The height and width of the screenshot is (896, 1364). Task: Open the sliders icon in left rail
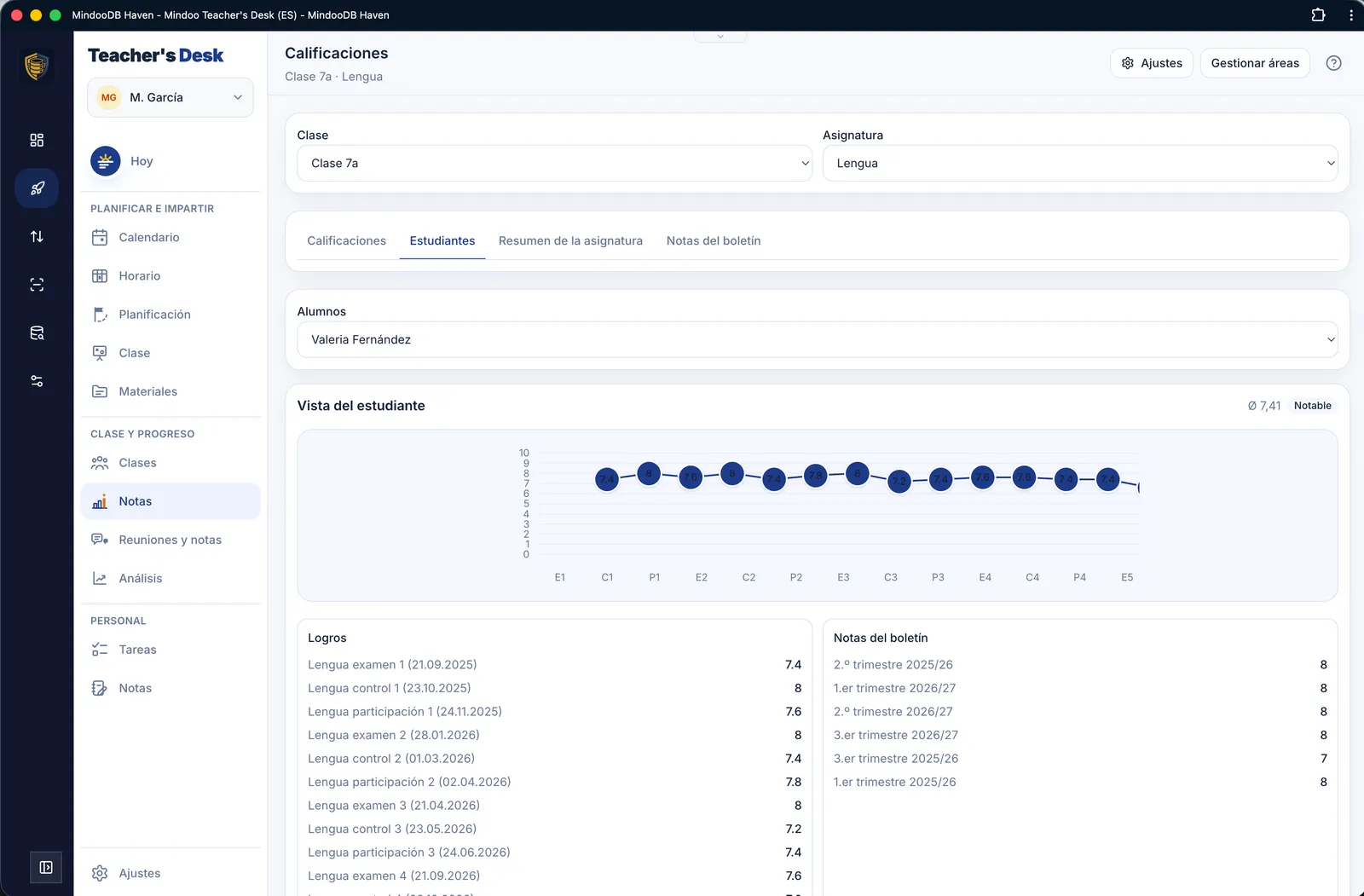click(37, 381)
